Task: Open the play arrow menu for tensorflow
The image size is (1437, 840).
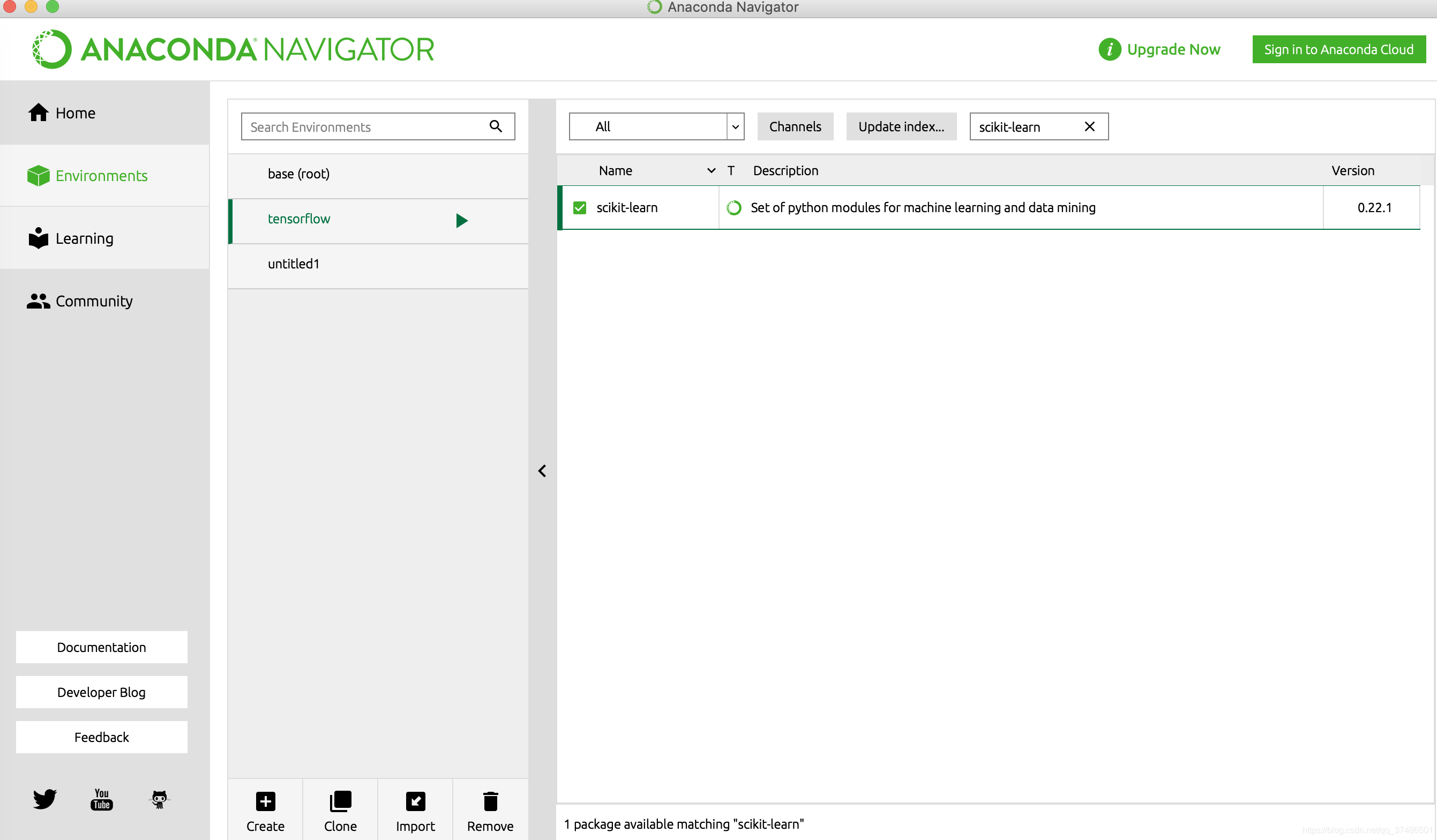Action: point(462,220)
